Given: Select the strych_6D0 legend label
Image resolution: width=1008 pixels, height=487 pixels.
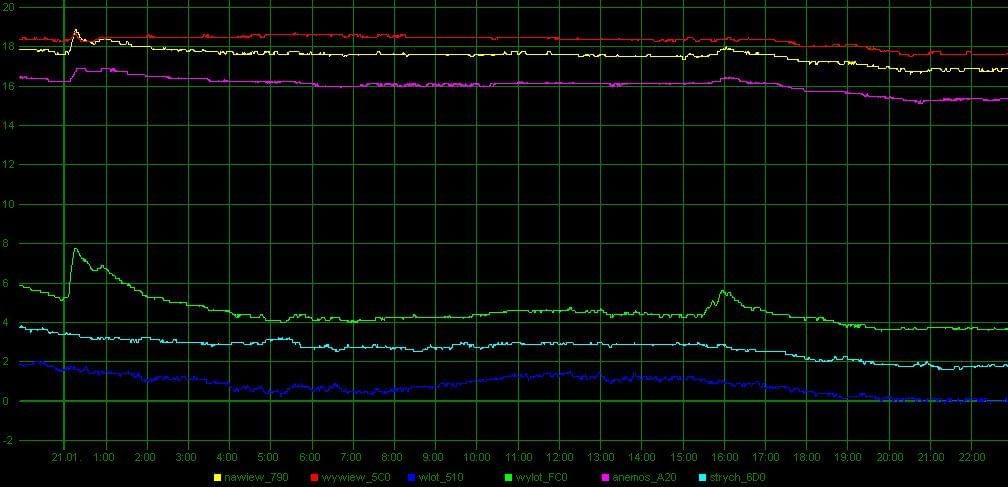Looking at the screenshot, I should (x=738, y=478).
